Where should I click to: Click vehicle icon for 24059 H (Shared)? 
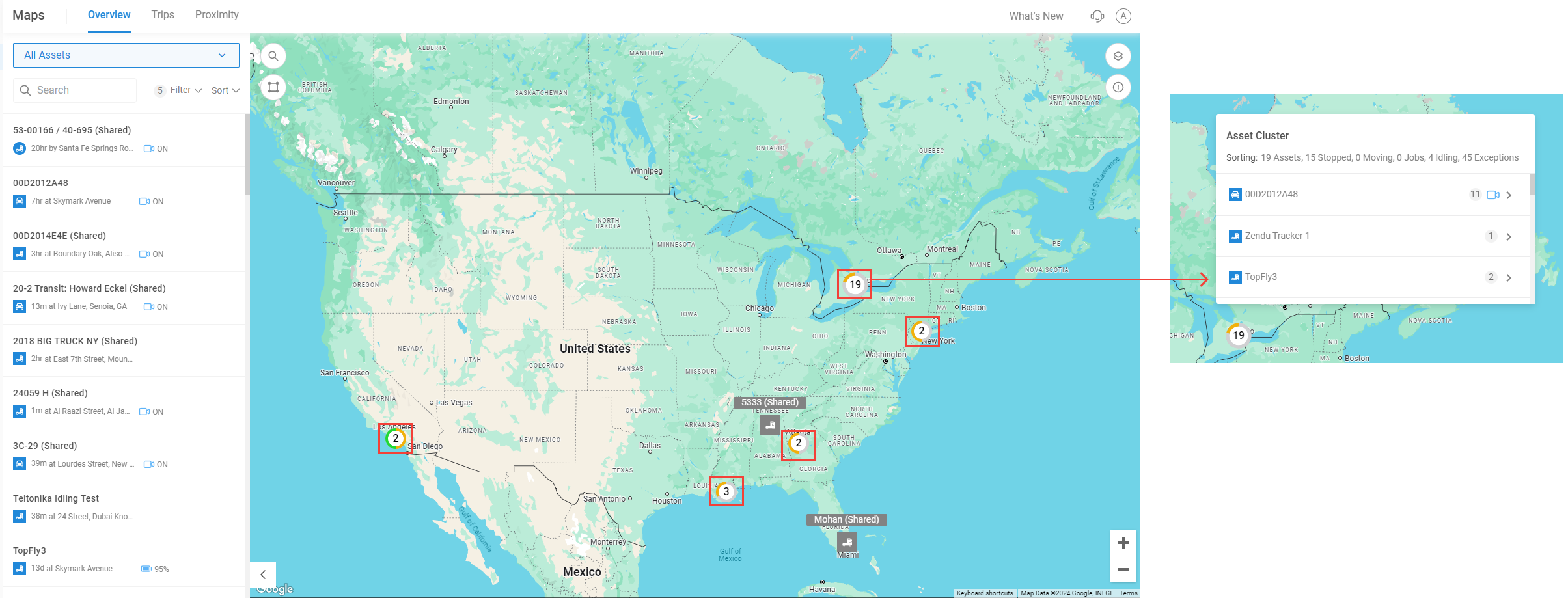click(20, 411)
